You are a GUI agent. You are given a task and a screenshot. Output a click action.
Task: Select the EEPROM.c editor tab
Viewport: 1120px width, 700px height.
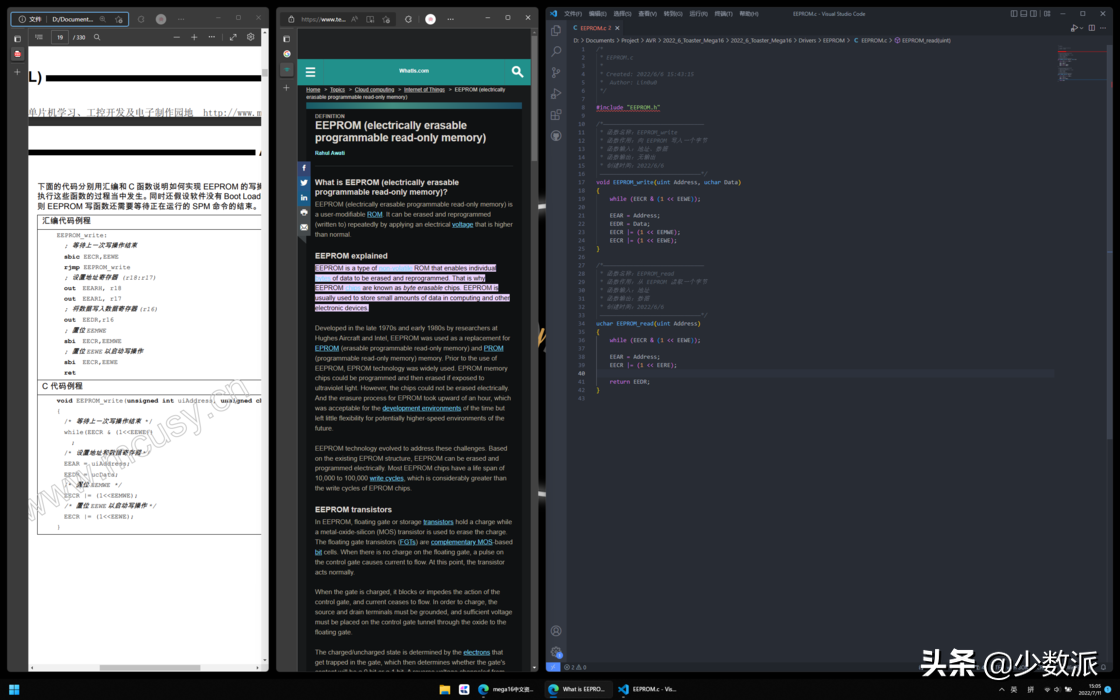(594, 28)
